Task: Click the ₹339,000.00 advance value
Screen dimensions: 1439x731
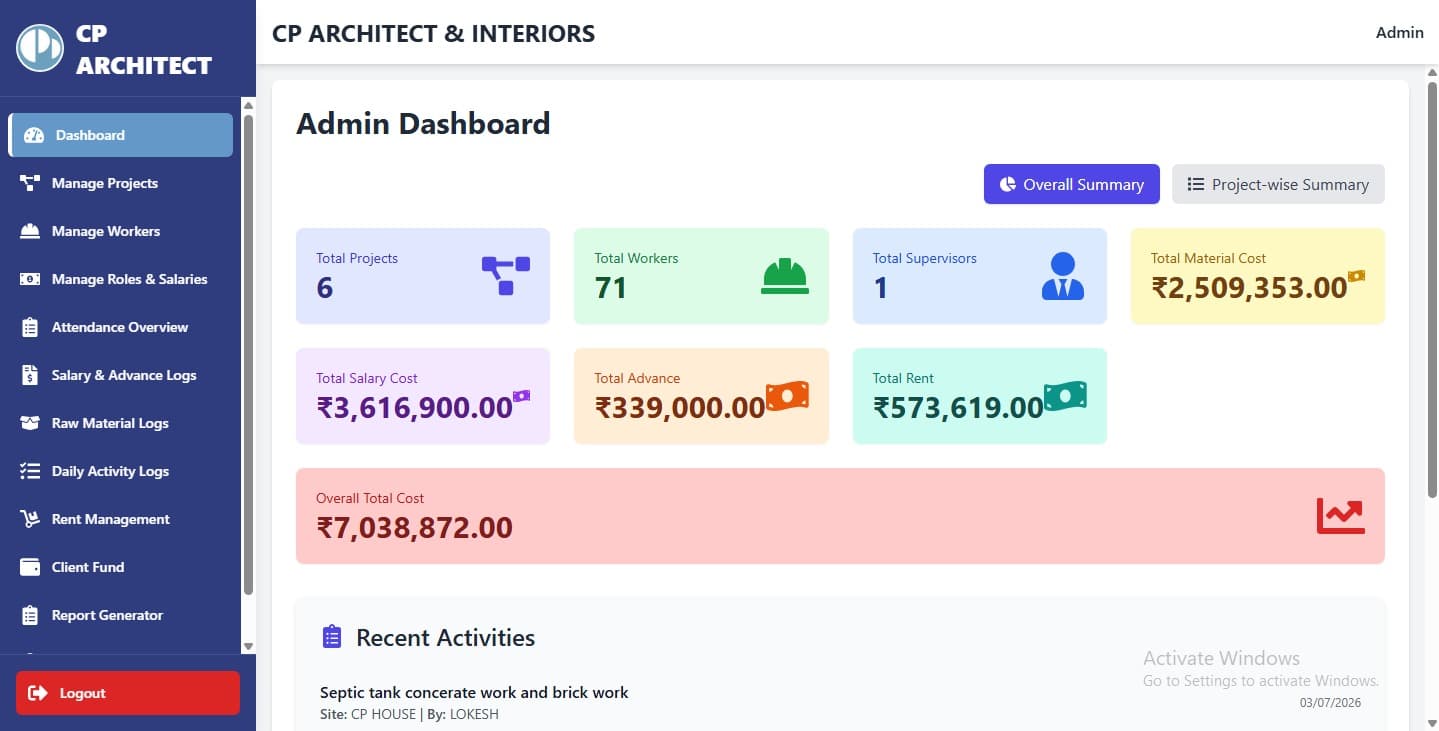Action: pos(680,408)
